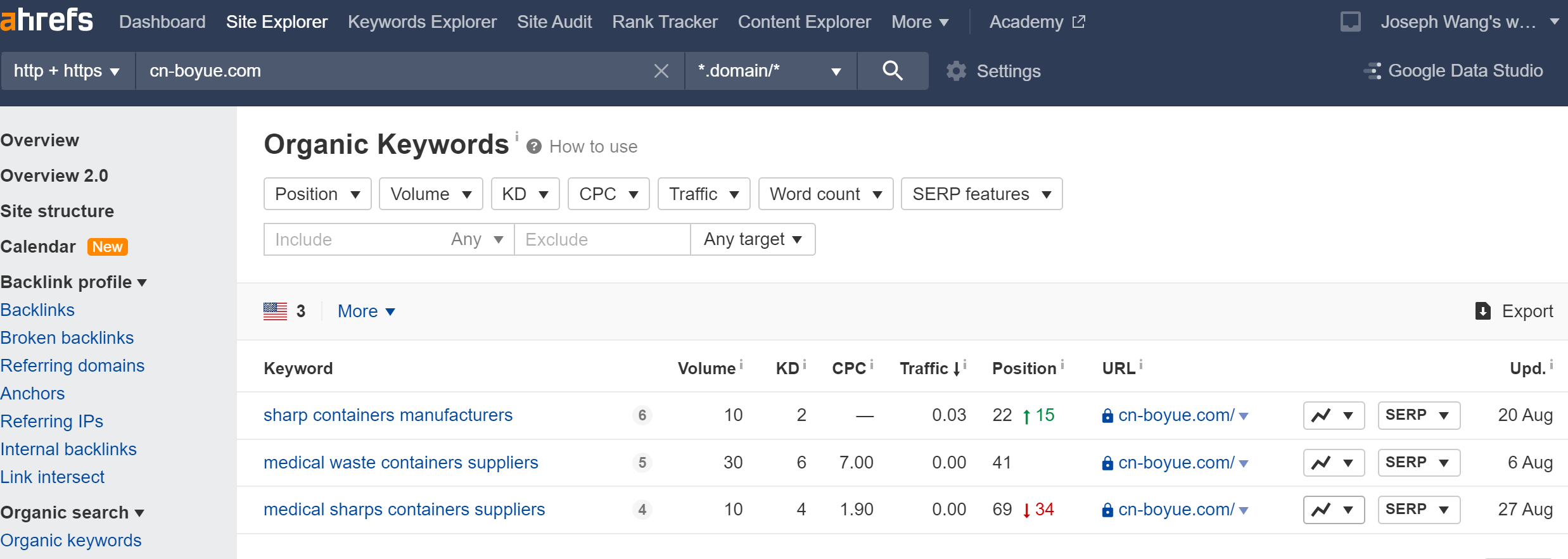1568x559 pixels.
Task: Open the Broken backlinks sidebar link
Action: tap(67, 338)
